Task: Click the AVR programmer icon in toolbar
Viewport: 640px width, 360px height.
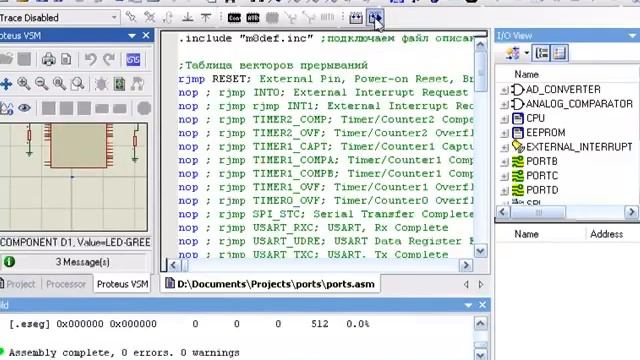Action: pos(253,18)
